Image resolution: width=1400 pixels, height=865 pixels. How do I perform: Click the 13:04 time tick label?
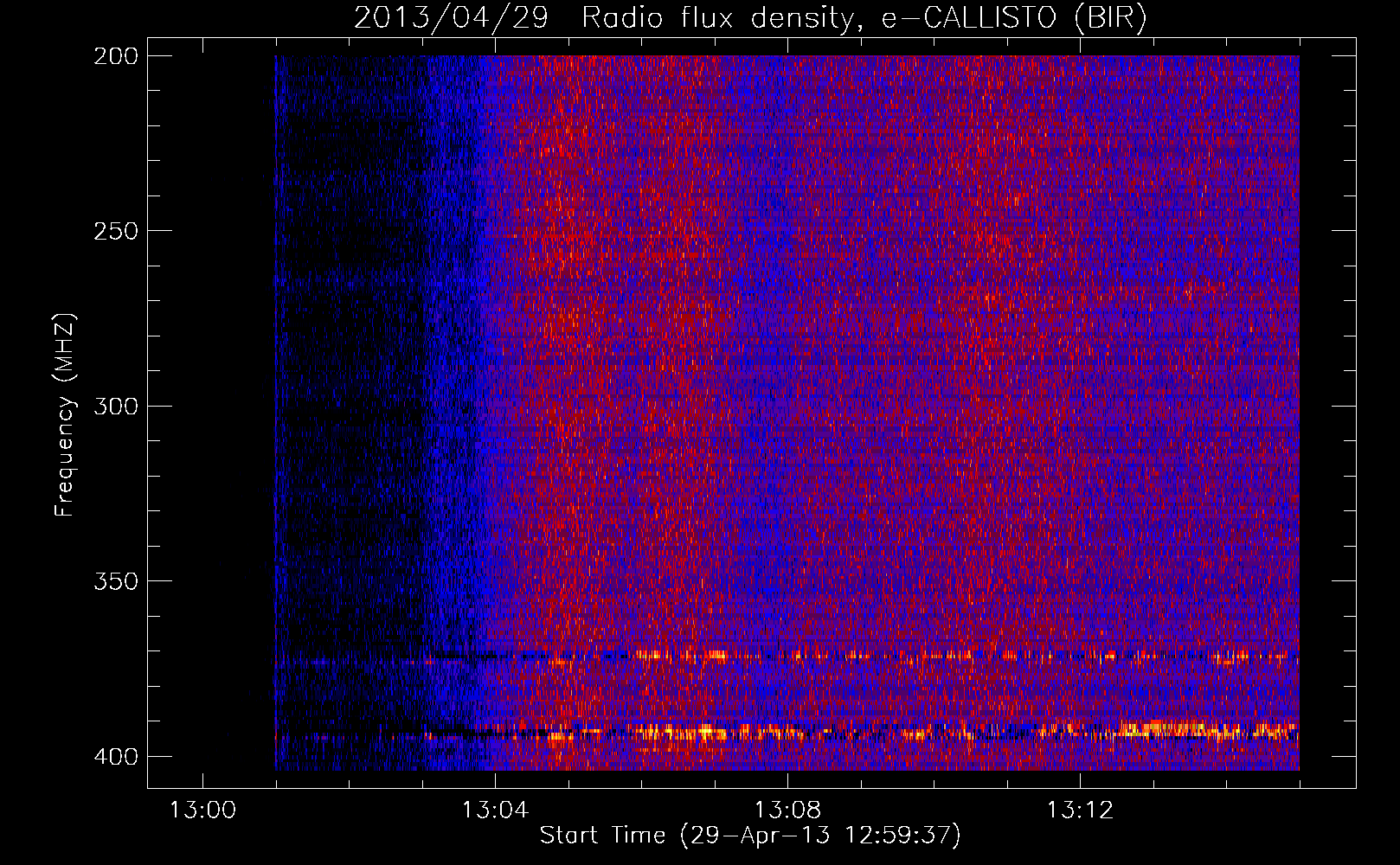coord(495,811)
